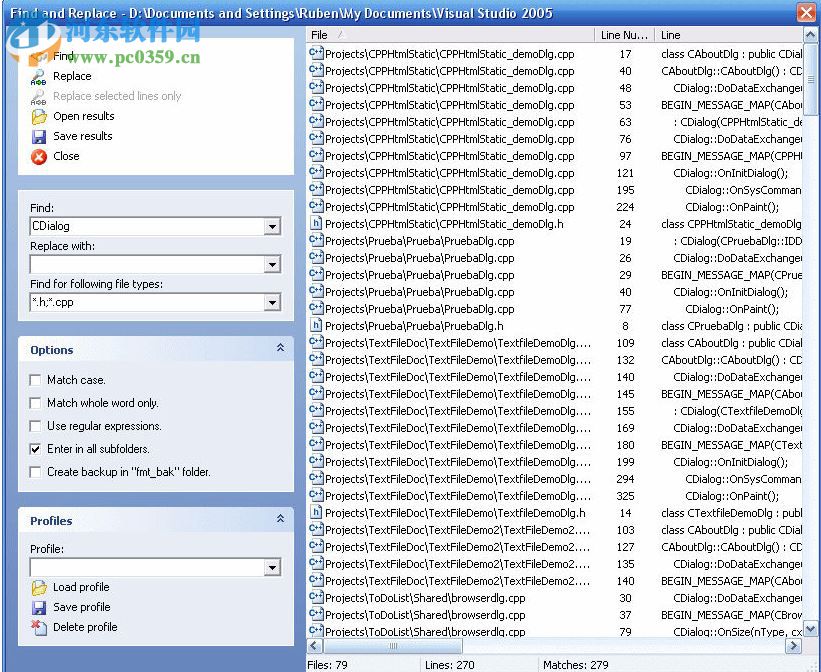Open the file types dropdown showing *.h;*.cpp
Screen dimensions: 821x672
coord(271,302)
